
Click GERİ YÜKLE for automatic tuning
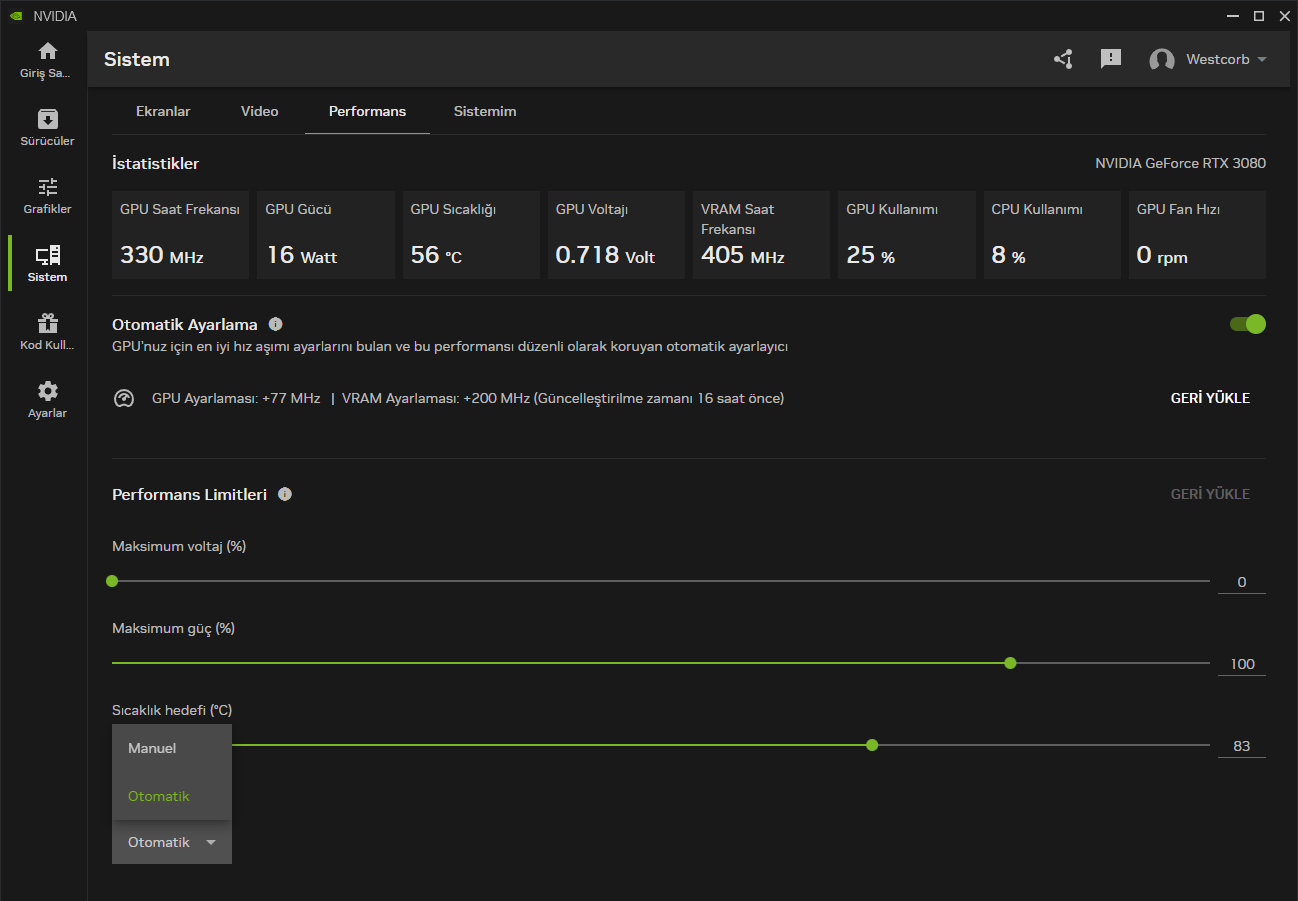(x=1210, y=398)
